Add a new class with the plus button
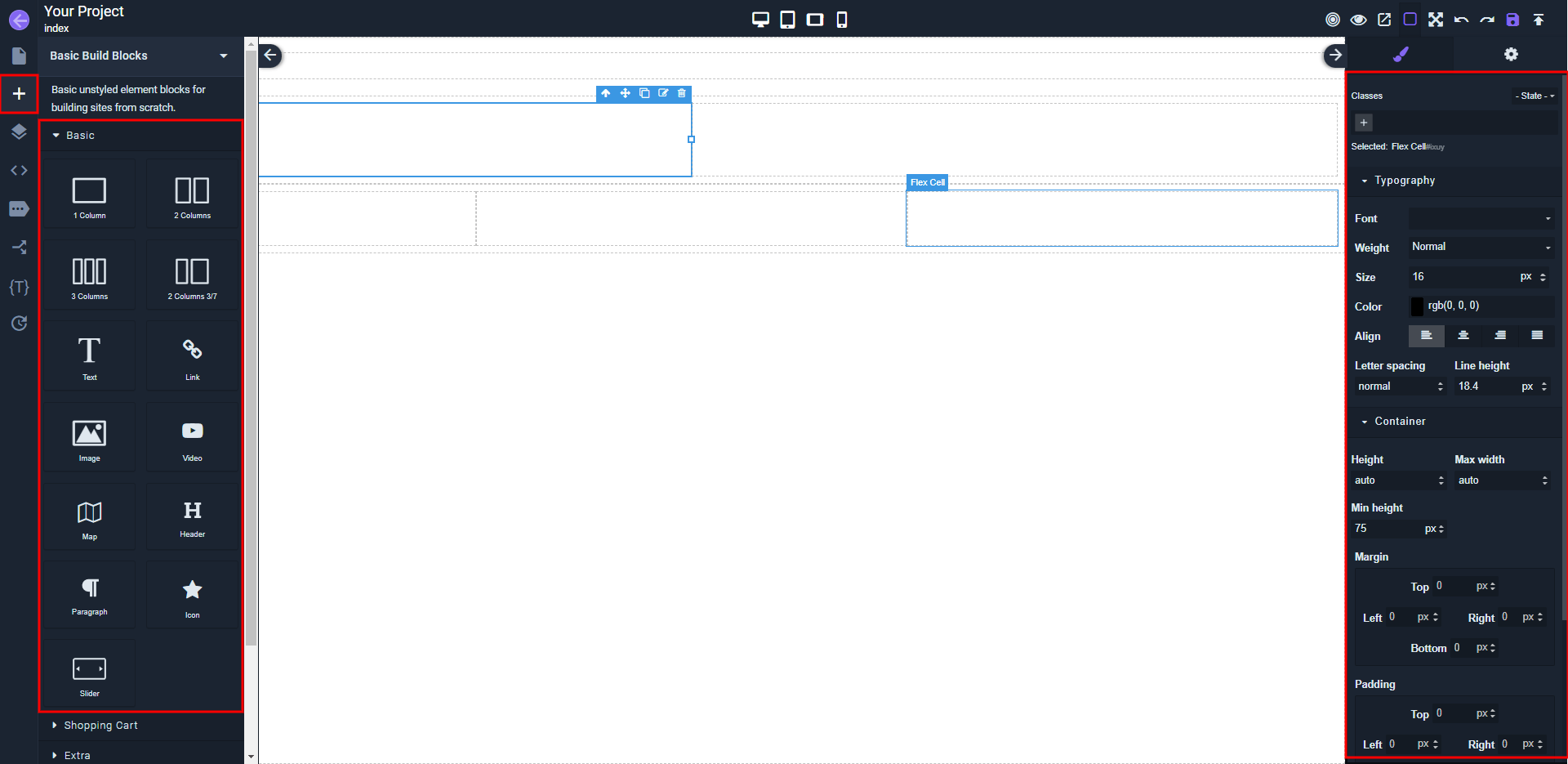Image resolution: width=1568 pixels, height=764 pixels. click(1363, 123)
